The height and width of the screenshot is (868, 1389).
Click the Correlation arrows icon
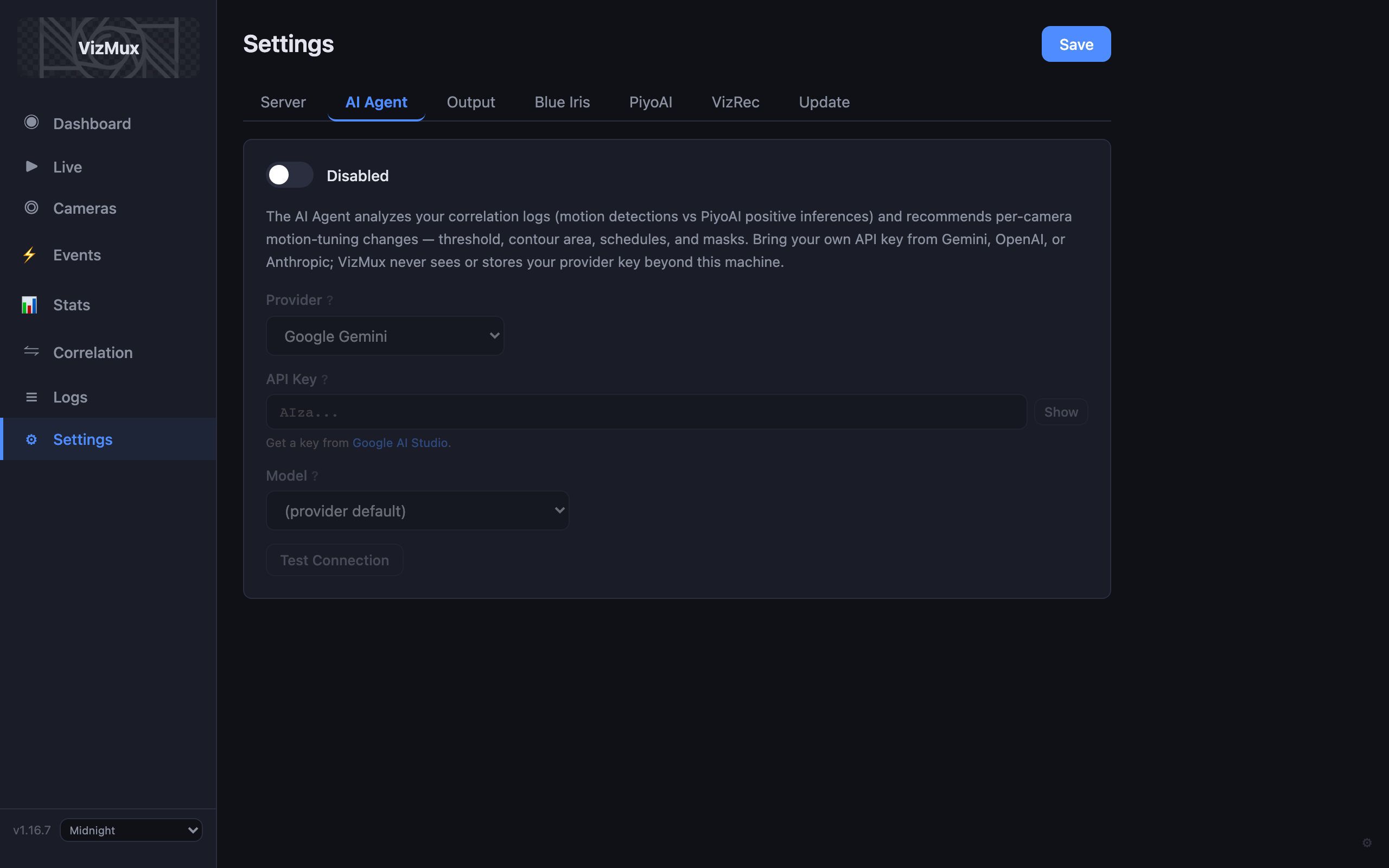pos(31,352)
